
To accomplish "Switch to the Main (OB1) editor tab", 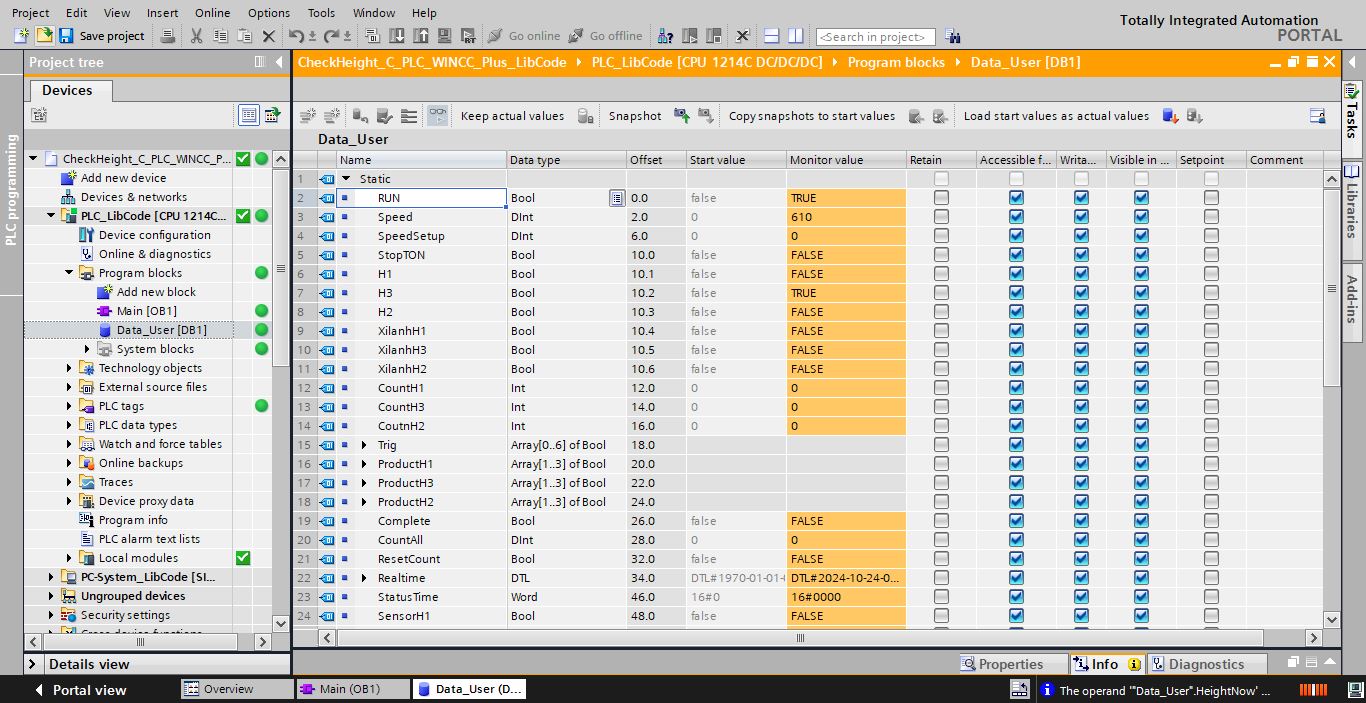I will point(352,689).
